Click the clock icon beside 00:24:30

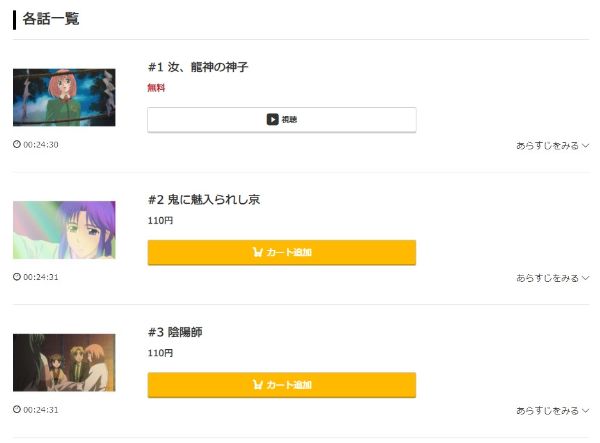(x=17, y=144)
